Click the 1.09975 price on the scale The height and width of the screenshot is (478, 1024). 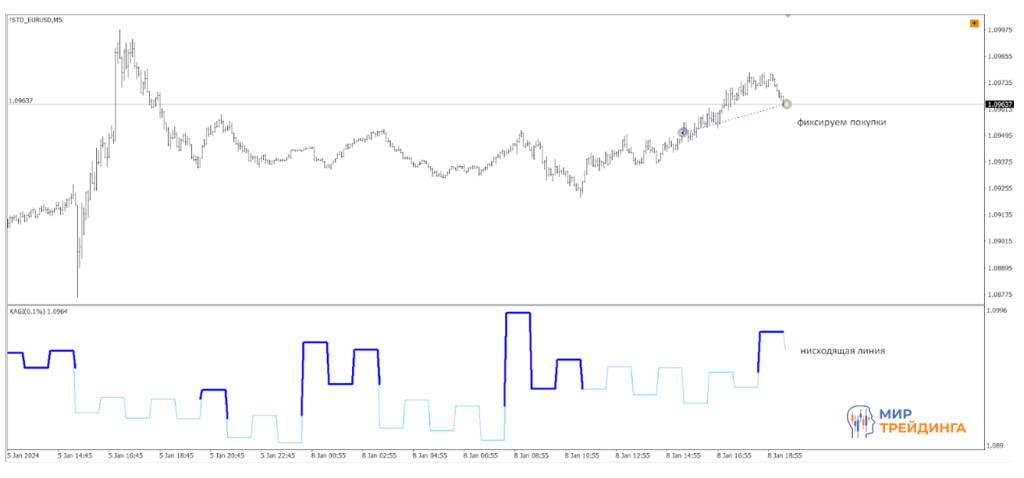pos(1000,30)
